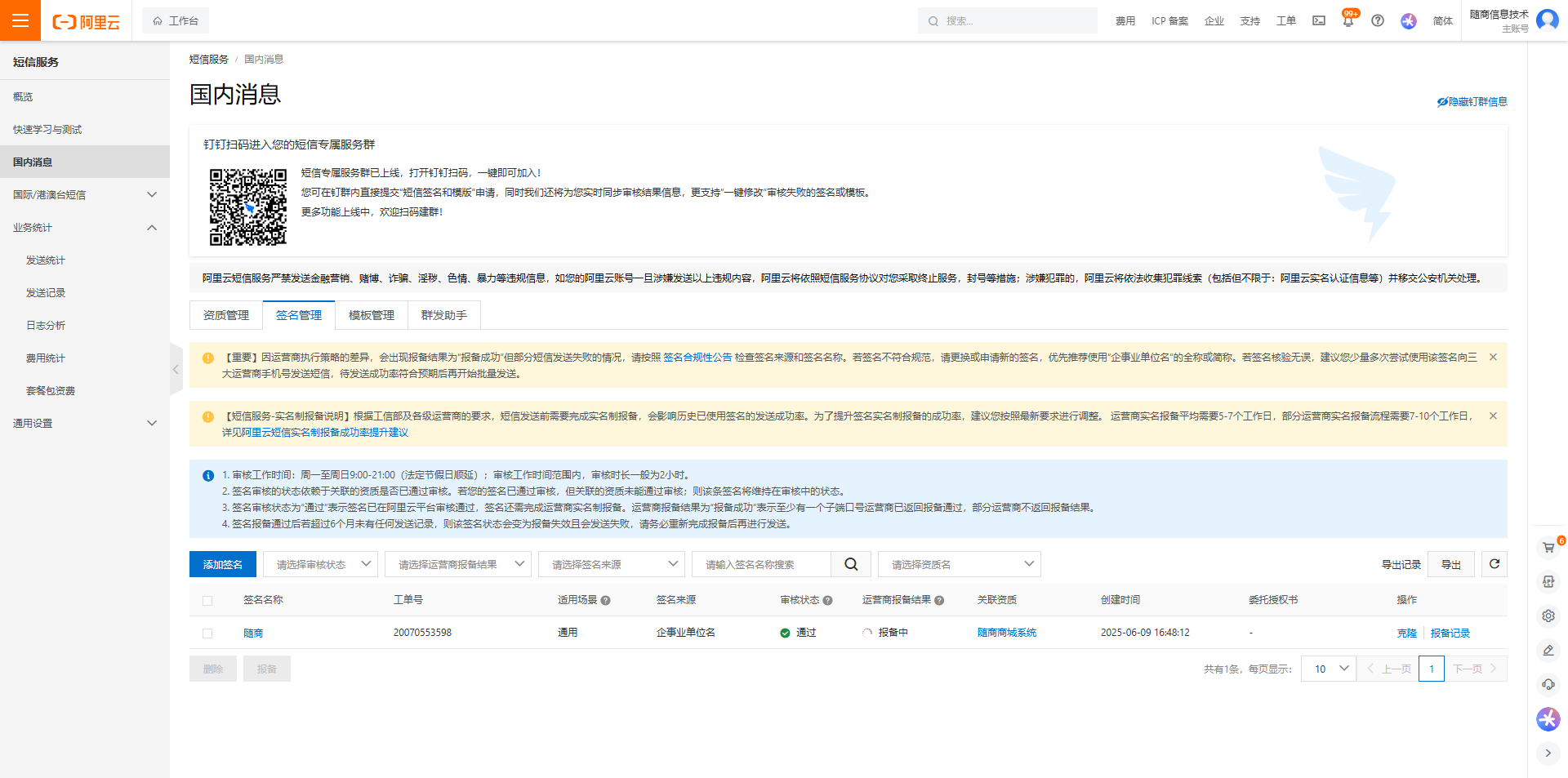Check the select-all checkbox in table header

pos(207,600)
